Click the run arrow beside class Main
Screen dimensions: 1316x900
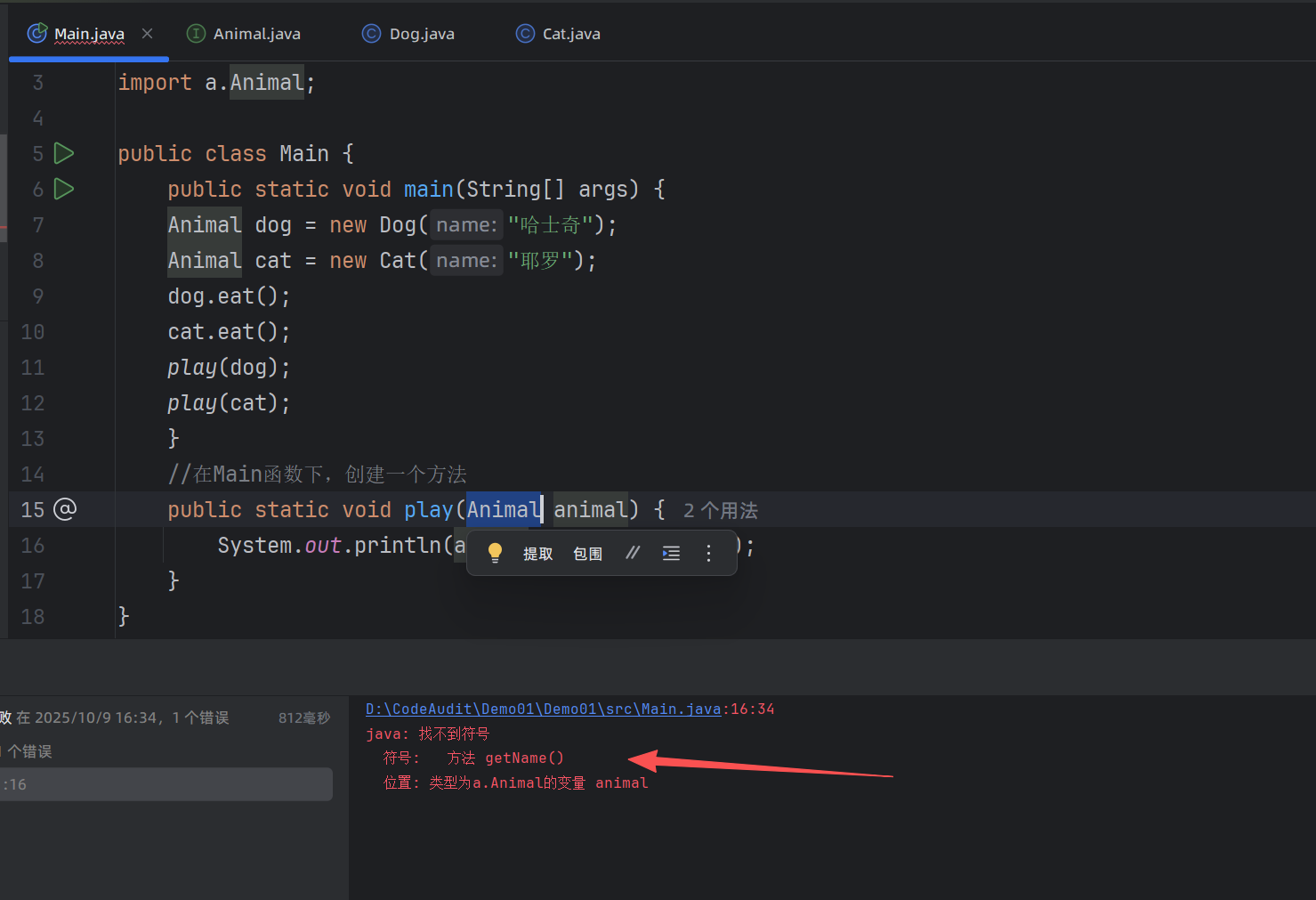(63, 153)
